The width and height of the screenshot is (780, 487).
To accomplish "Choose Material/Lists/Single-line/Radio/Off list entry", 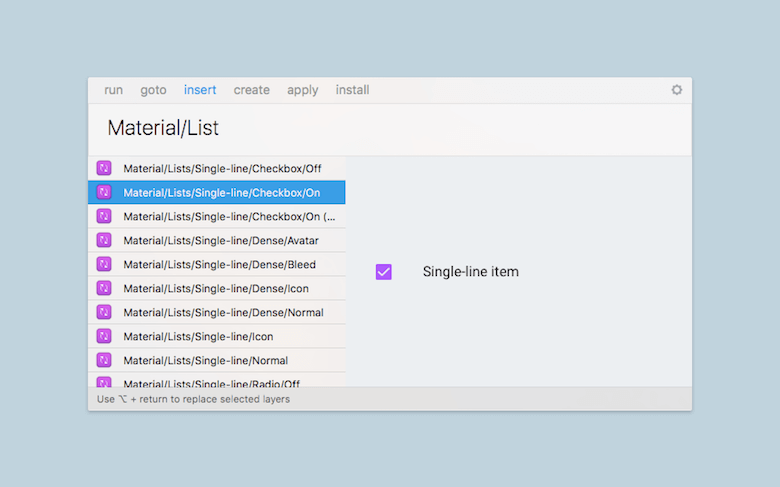I will click(212, 382).
